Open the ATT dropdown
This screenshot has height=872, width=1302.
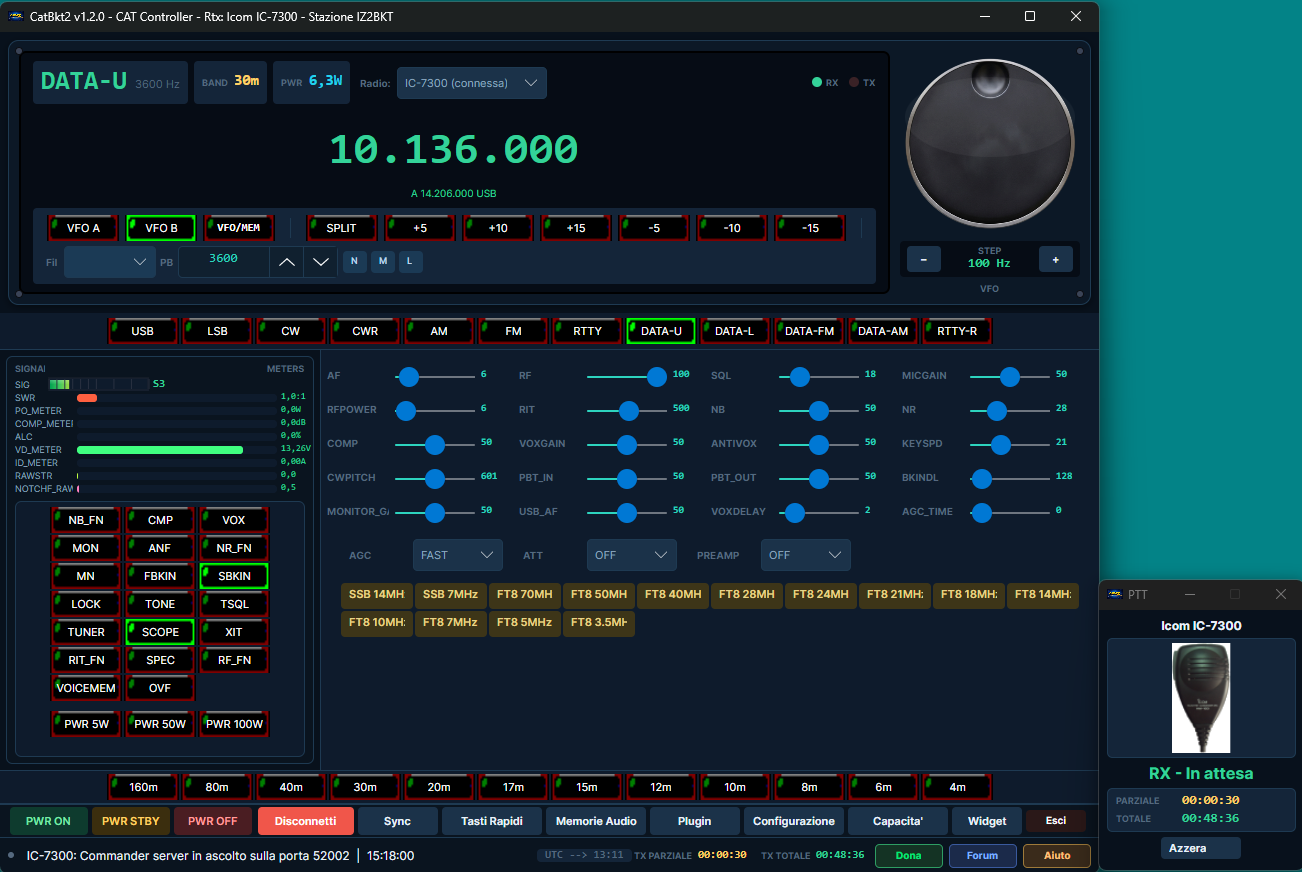click(x=631, y=555)
